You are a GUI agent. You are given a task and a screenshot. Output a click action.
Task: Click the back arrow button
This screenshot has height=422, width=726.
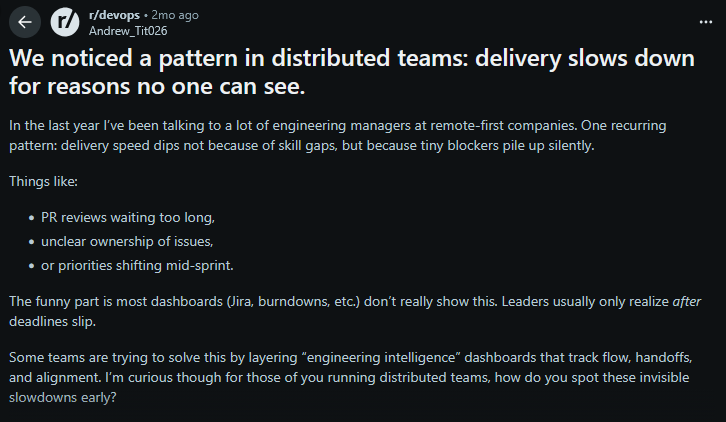(x=24, y=21)
